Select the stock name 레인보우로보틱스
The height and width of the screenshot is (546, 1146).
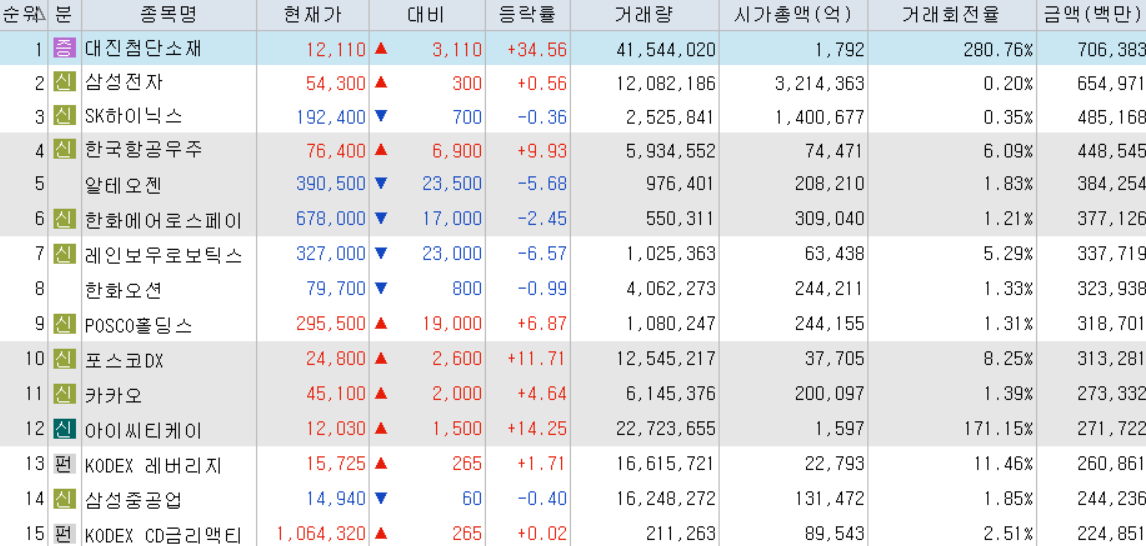pos(163,254)
